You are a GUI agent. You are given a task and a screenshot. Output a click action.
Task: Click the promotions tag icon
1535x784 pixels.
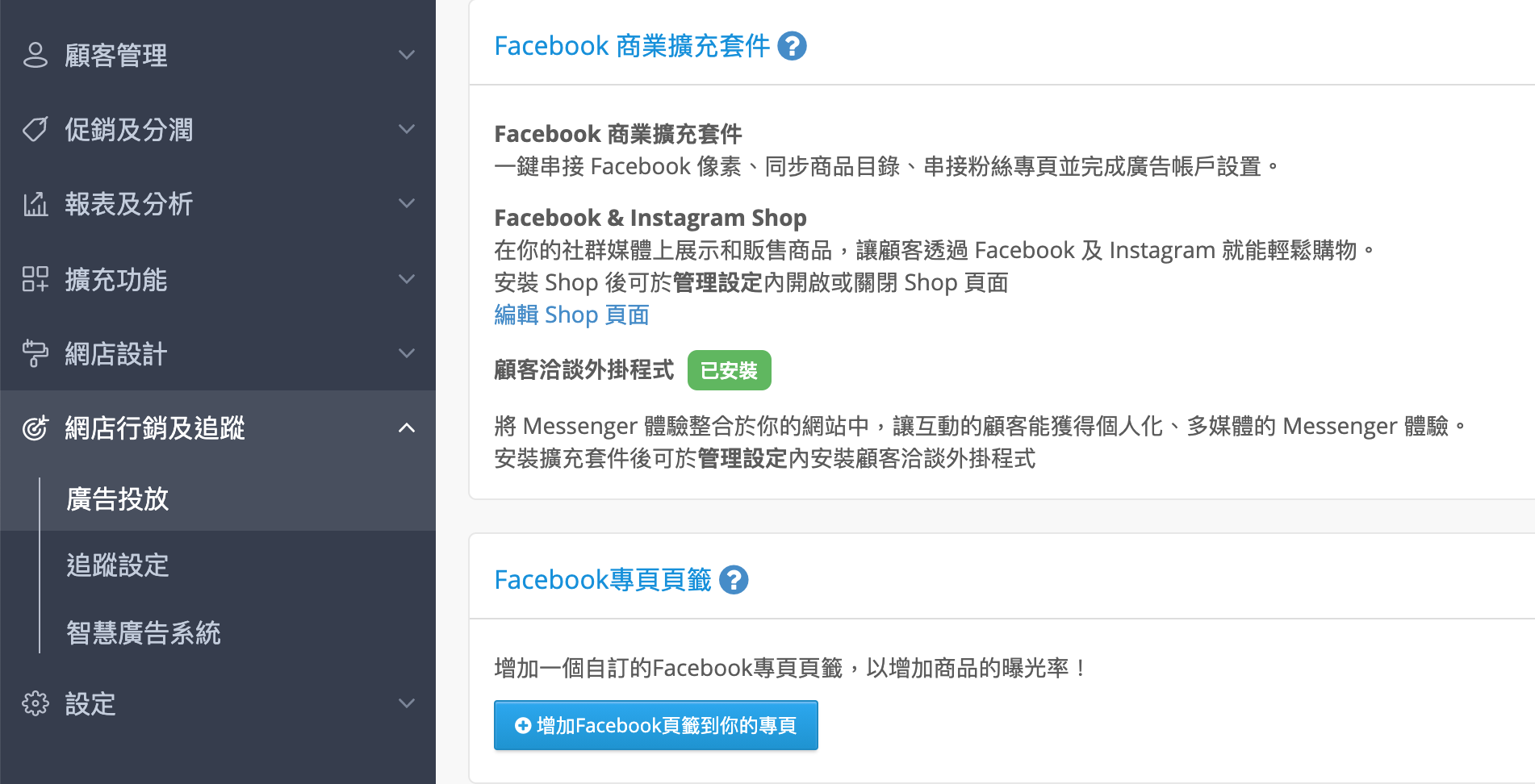(x=36, y=129)
